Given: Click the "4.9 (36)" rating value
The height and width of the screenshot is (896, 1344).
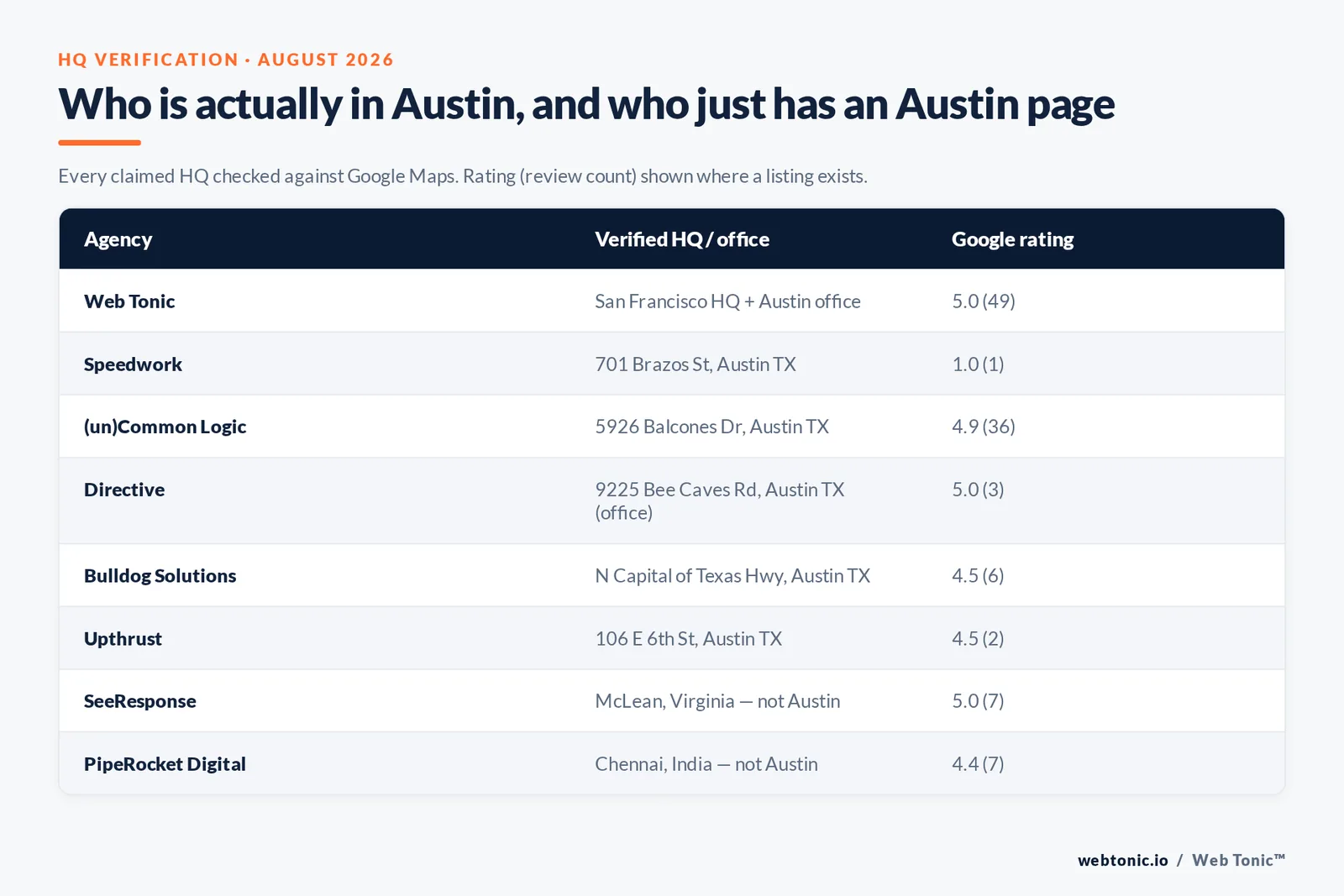Looking at the screenshot, I should (x=984, y=427).
